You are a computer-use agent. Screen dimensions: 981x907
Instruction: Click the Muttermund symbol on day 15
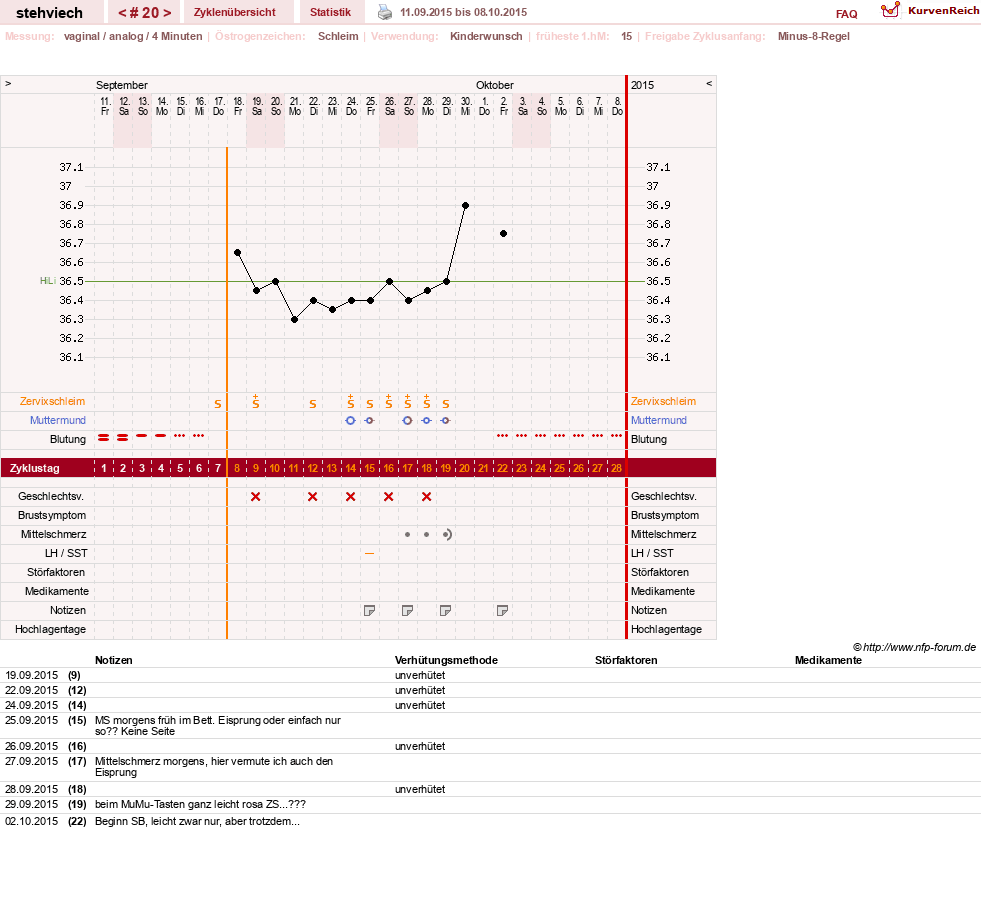369,420
